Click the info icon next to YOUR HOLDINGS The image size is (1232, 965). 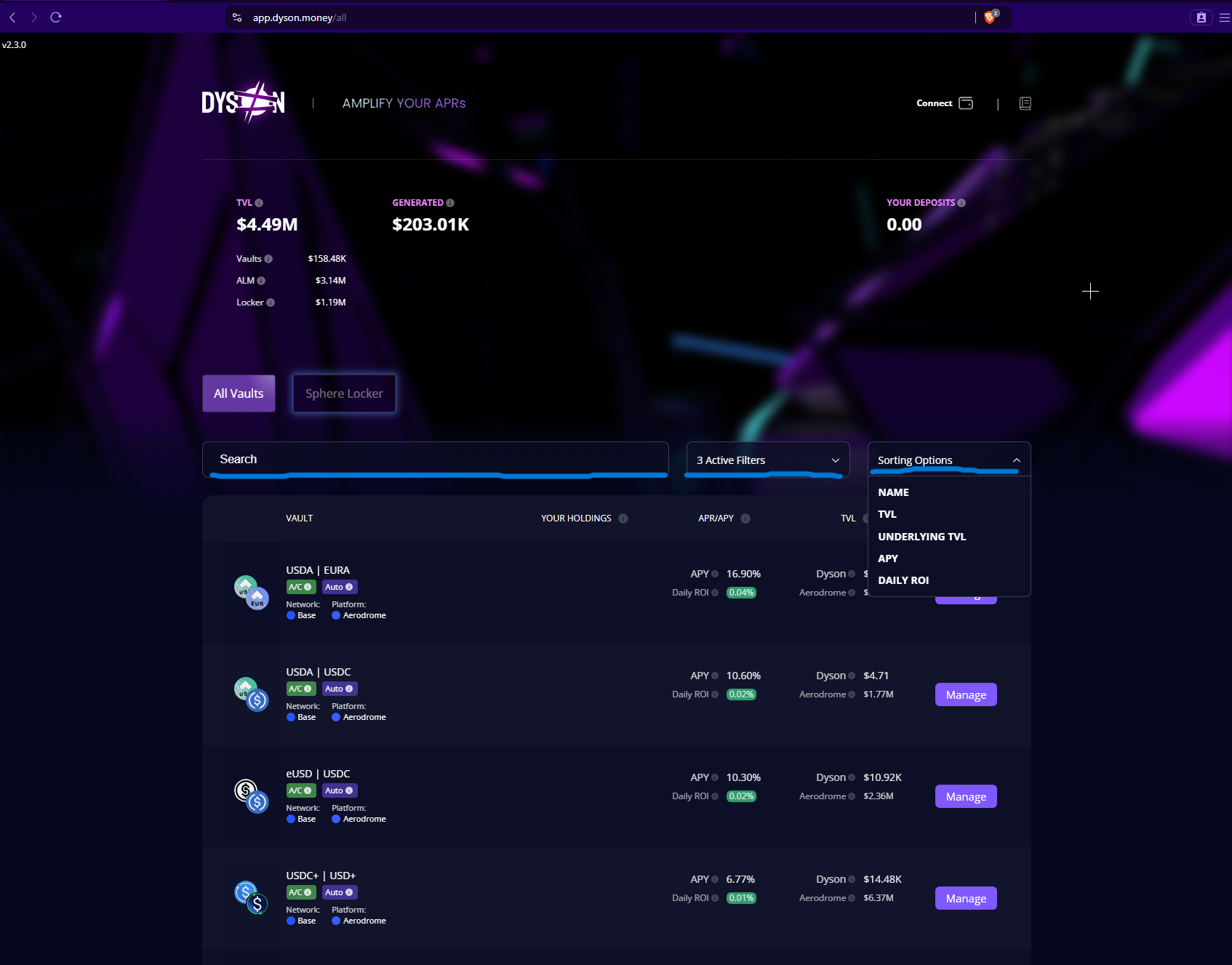(x=623, y=518)
